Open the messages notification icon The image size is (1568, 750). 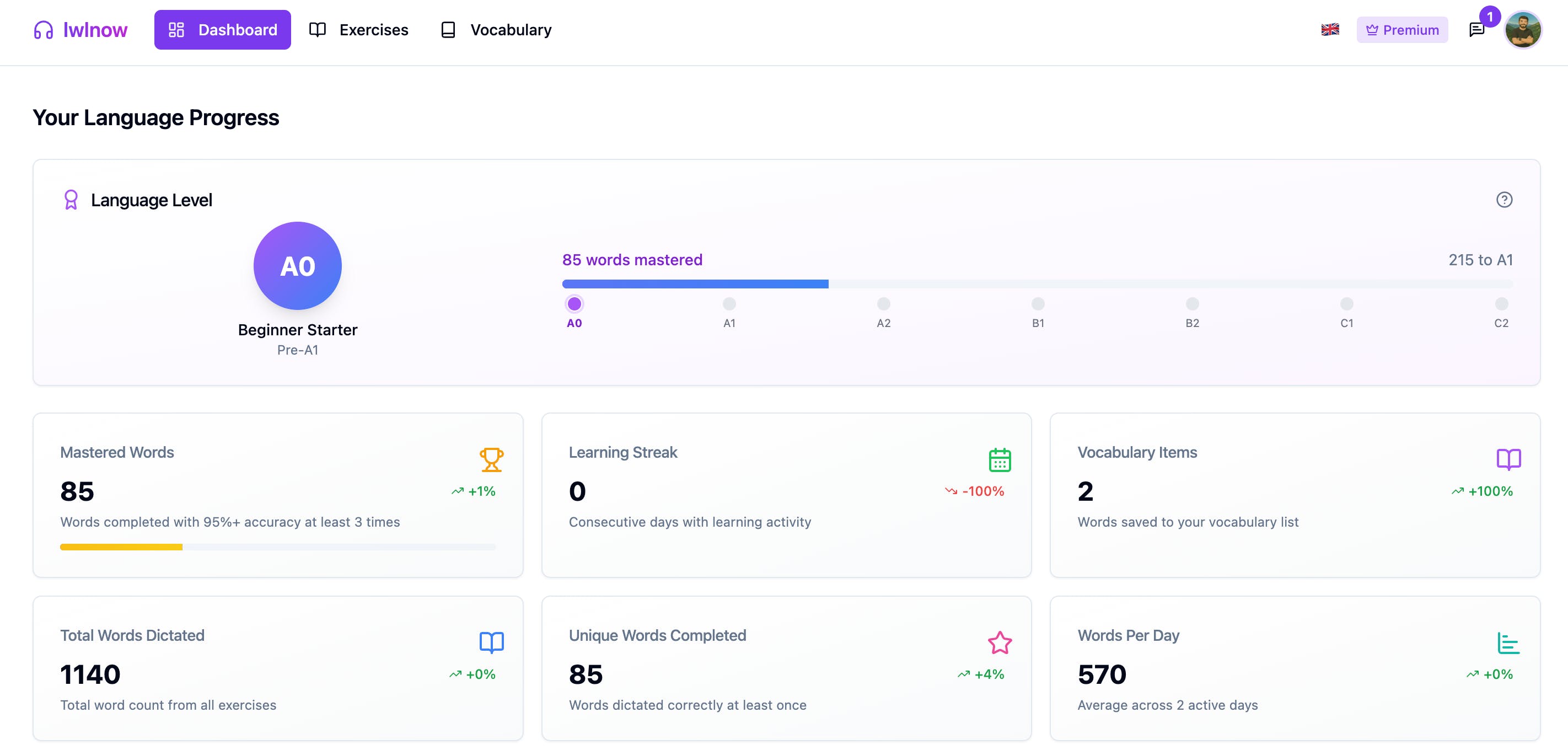click(x=1476, y=30)
